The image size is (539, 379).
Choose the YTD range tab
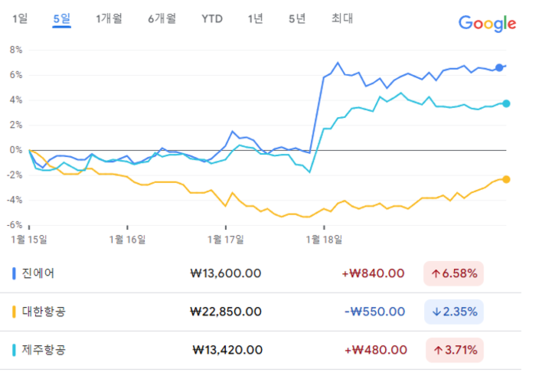212,19
